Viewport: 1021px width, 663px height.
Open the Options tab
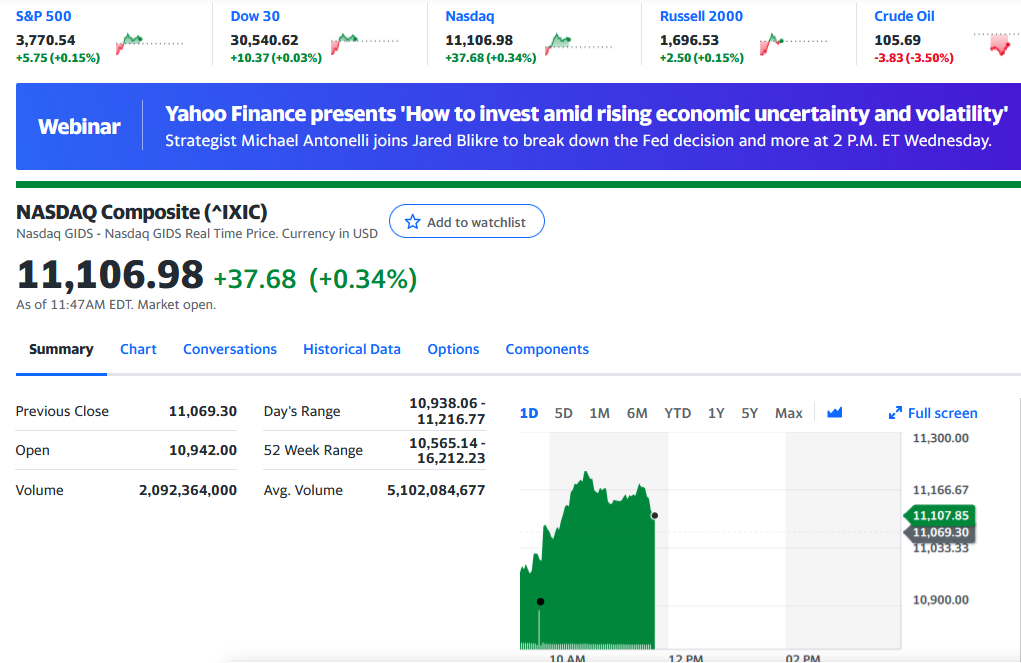pos(453,349)
